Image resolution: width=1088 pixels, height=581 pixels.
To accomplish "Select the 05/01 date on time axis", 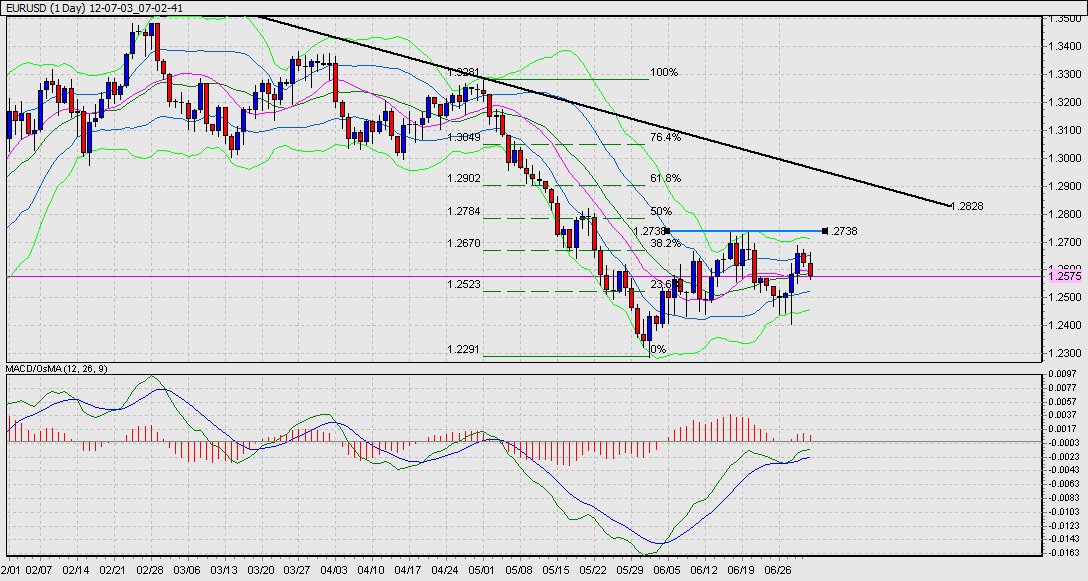I will click(x=482, y=569).
